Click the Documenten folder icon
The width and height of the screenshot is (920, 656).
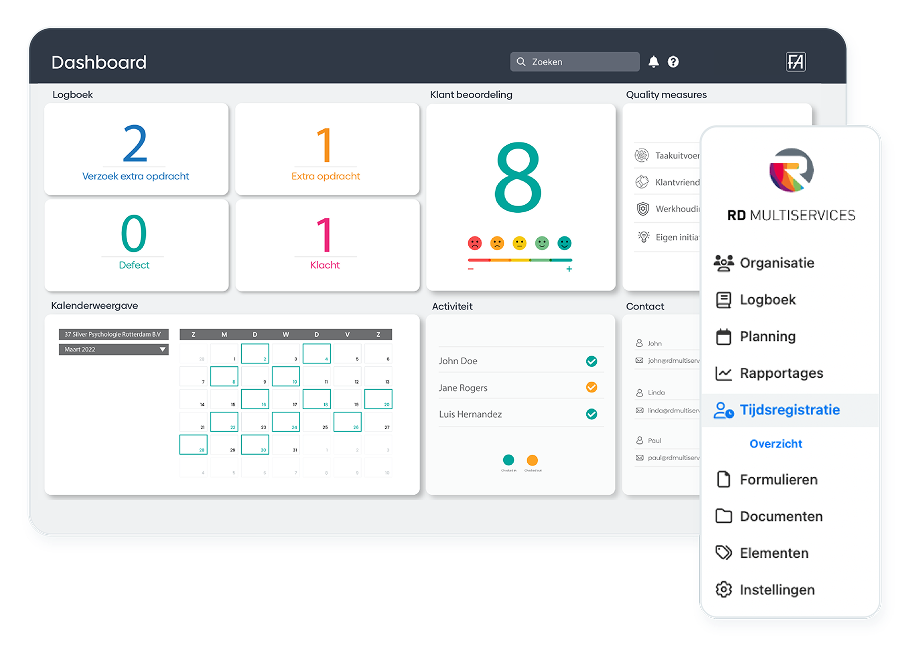point(723,516)
